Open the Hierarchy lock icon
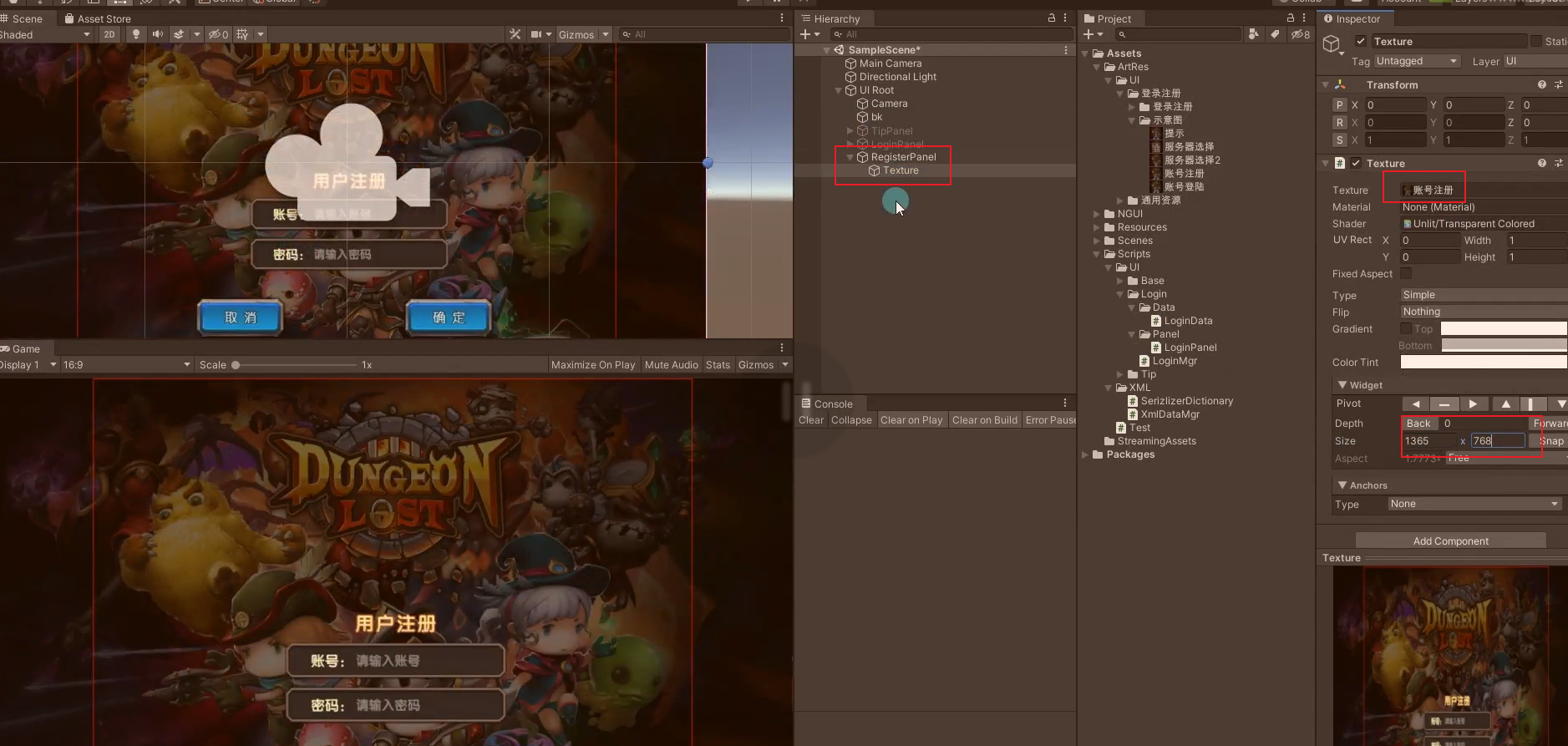Viewport: 1568px width, 746px height. 1051,18
